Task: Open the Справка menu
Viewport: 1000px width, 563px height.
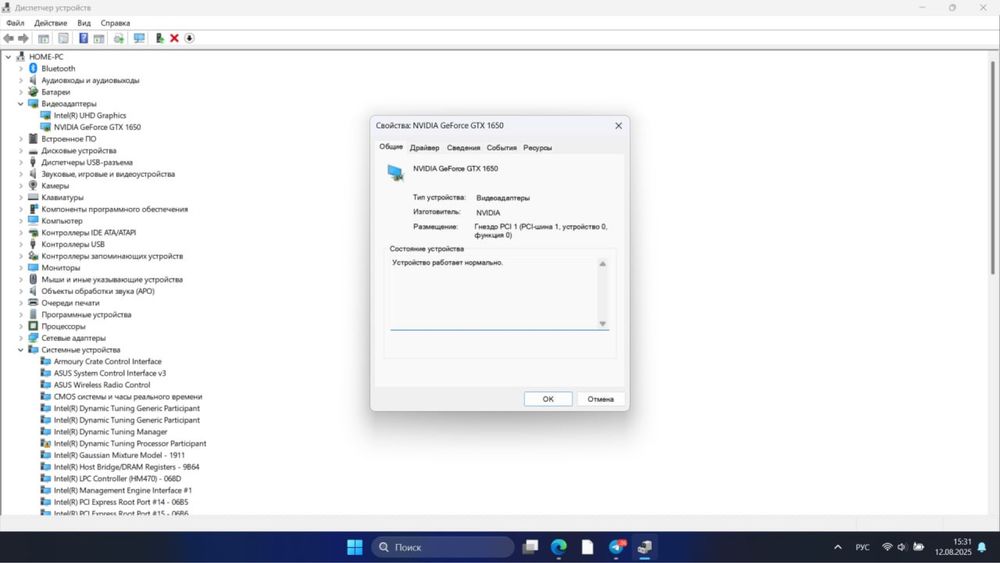Action: (x=115, y=23)
